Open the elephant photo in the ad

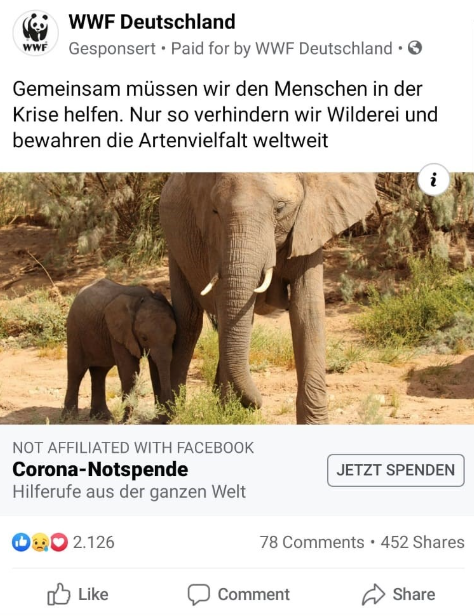tap(237, 298)
